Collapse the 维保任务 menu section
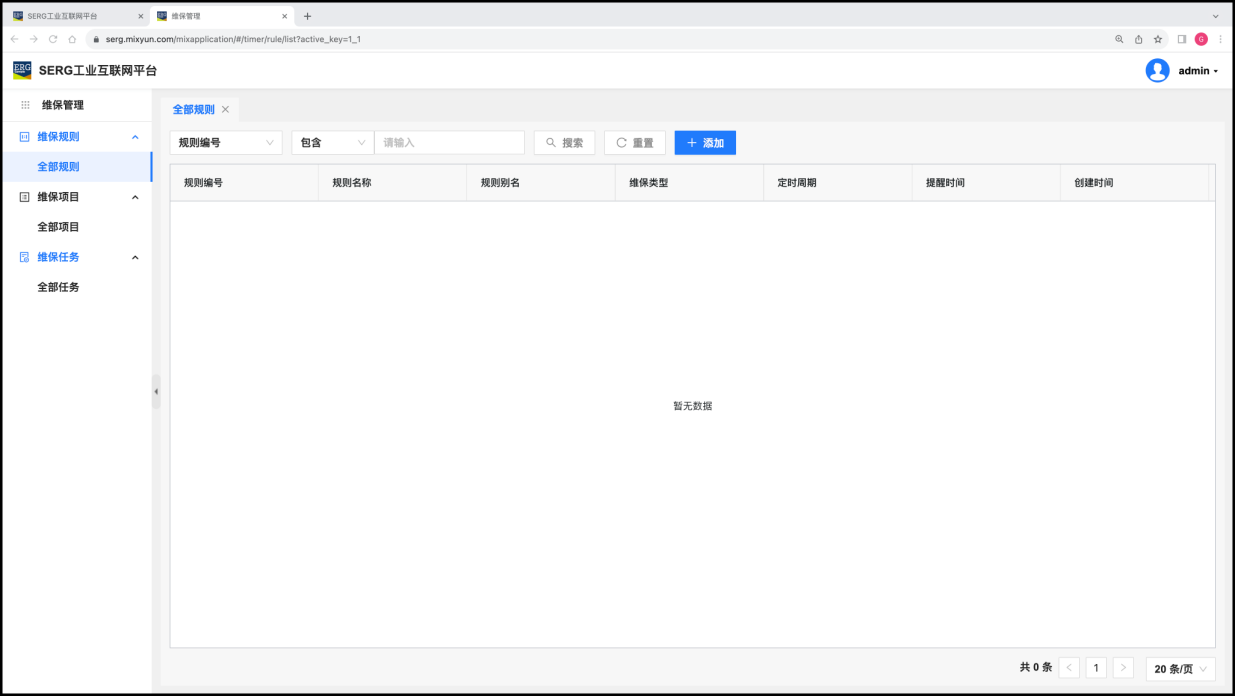 135,257
